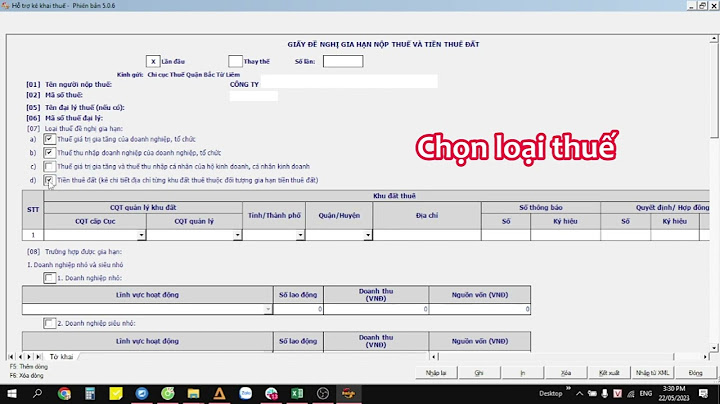This screenshot has width=720, height=404.
Task: Click the 'Kết xuất' export button
Action: (x=609, y=373)
